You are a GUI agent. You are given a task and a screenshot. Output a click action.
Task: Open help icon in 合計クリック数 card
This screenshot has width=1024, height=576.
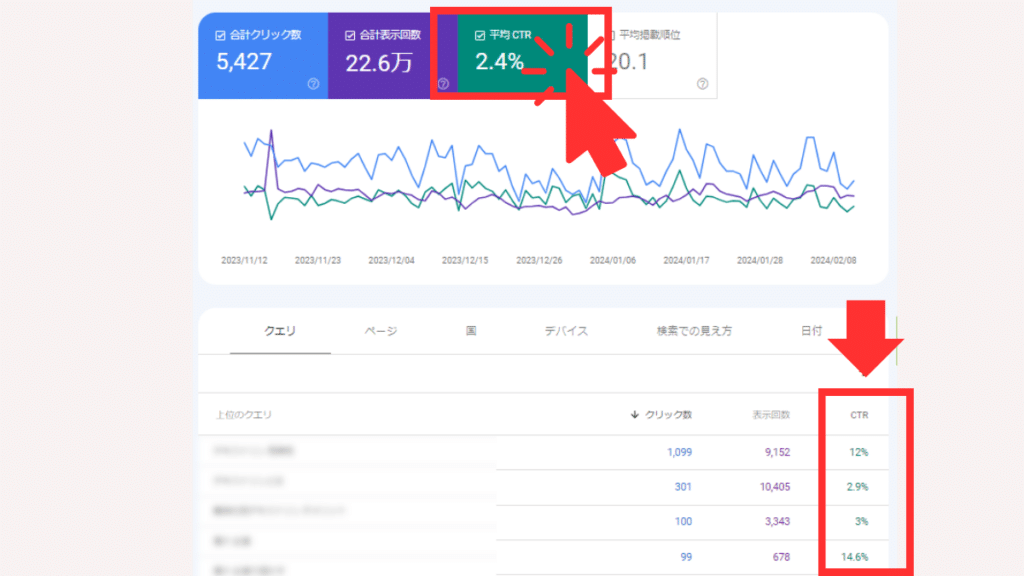(313, 84)
